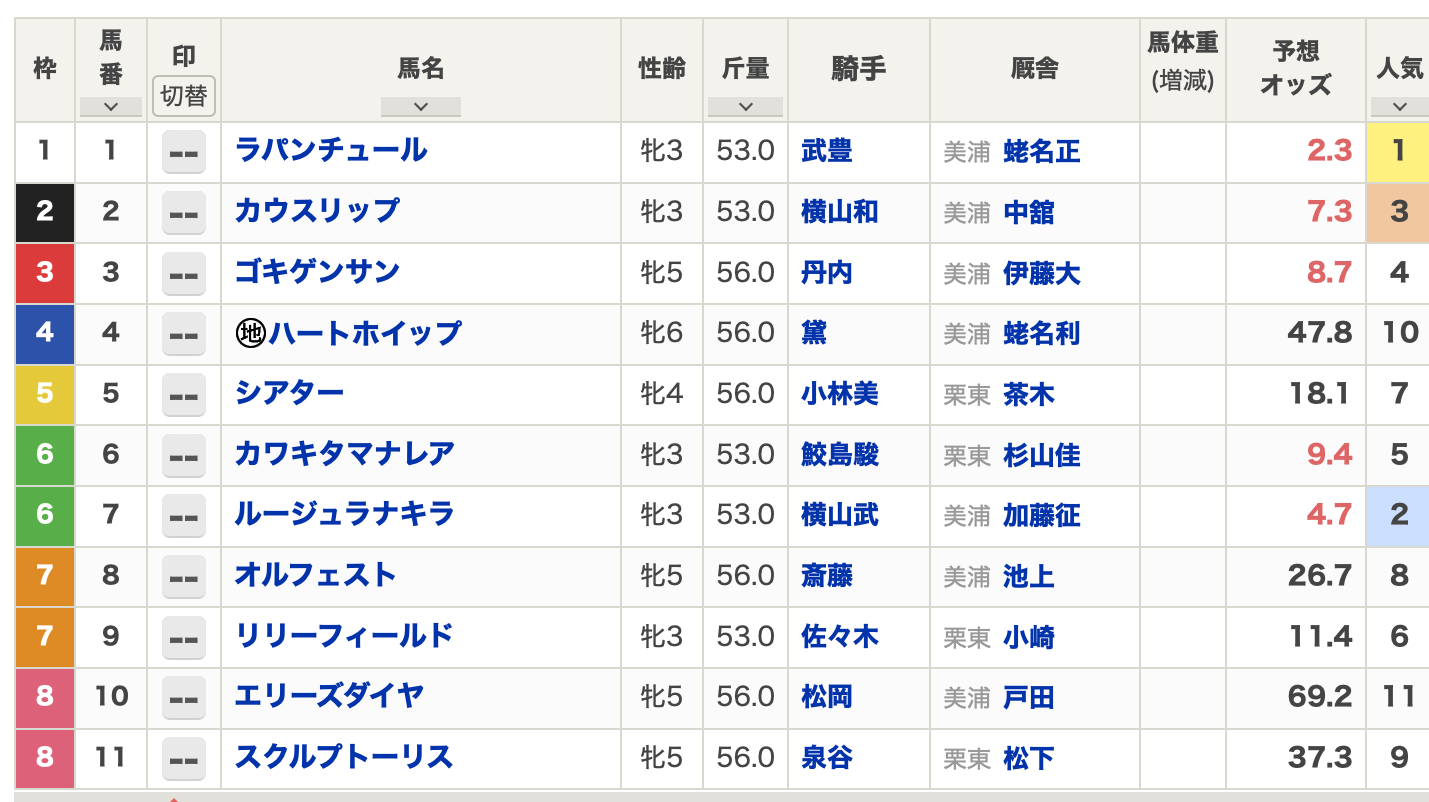The height and width of the screenshot is (802, 1429).
Task: Click the mark button for ラパンチュール
Action: (184, 152)
